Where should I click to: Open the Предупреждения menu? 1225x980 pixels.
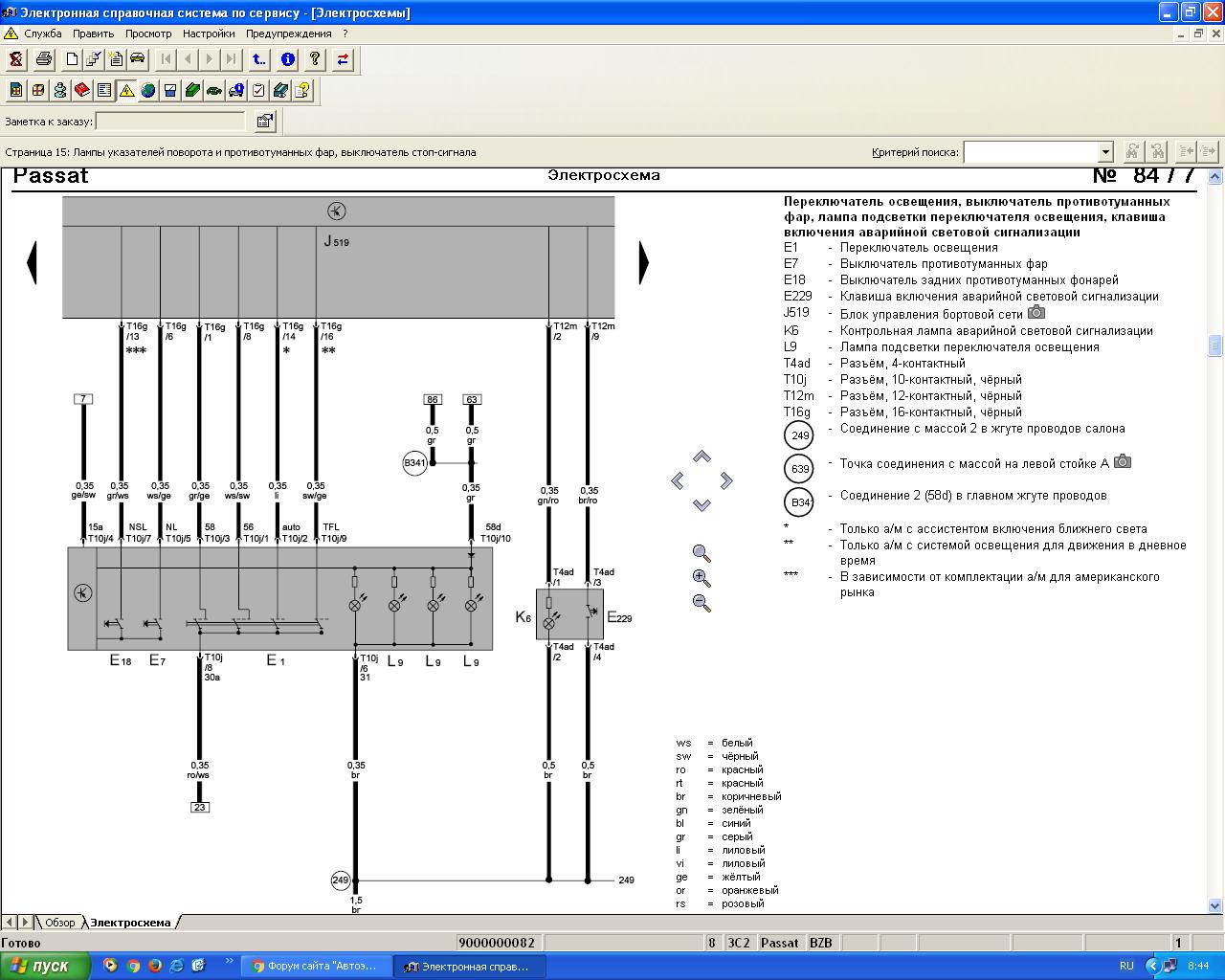click(x=289, y=33)
